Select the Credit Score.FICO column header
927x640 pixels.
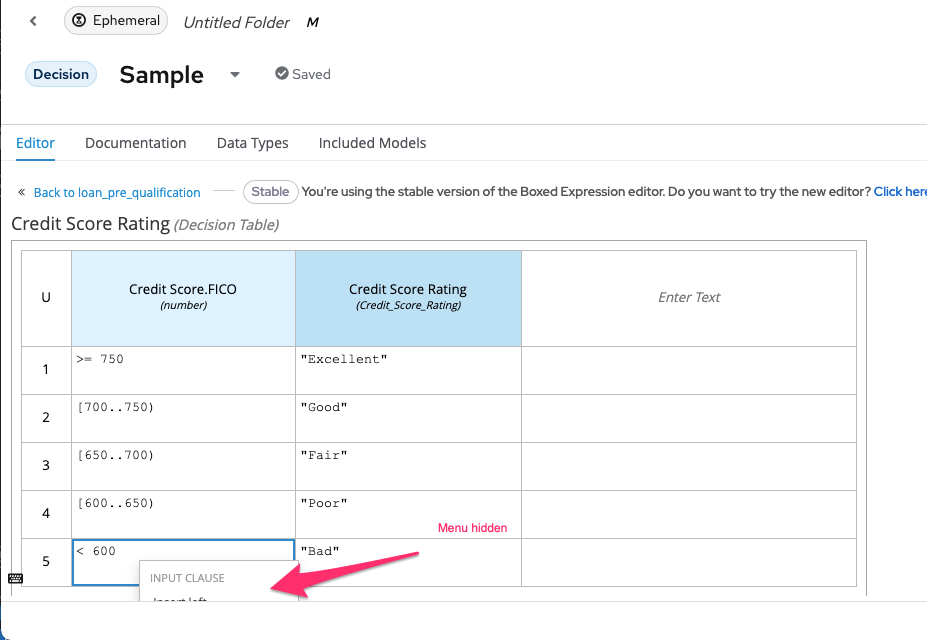pyautogui.click(x=183, y=297)
